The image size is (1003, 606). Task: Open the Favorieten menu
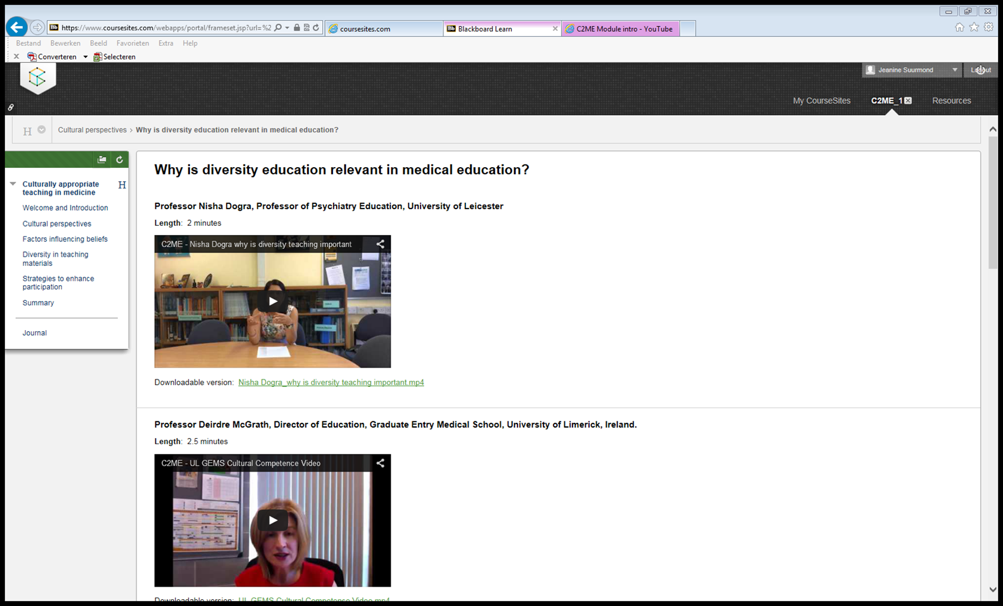click(x=132, y=43)
